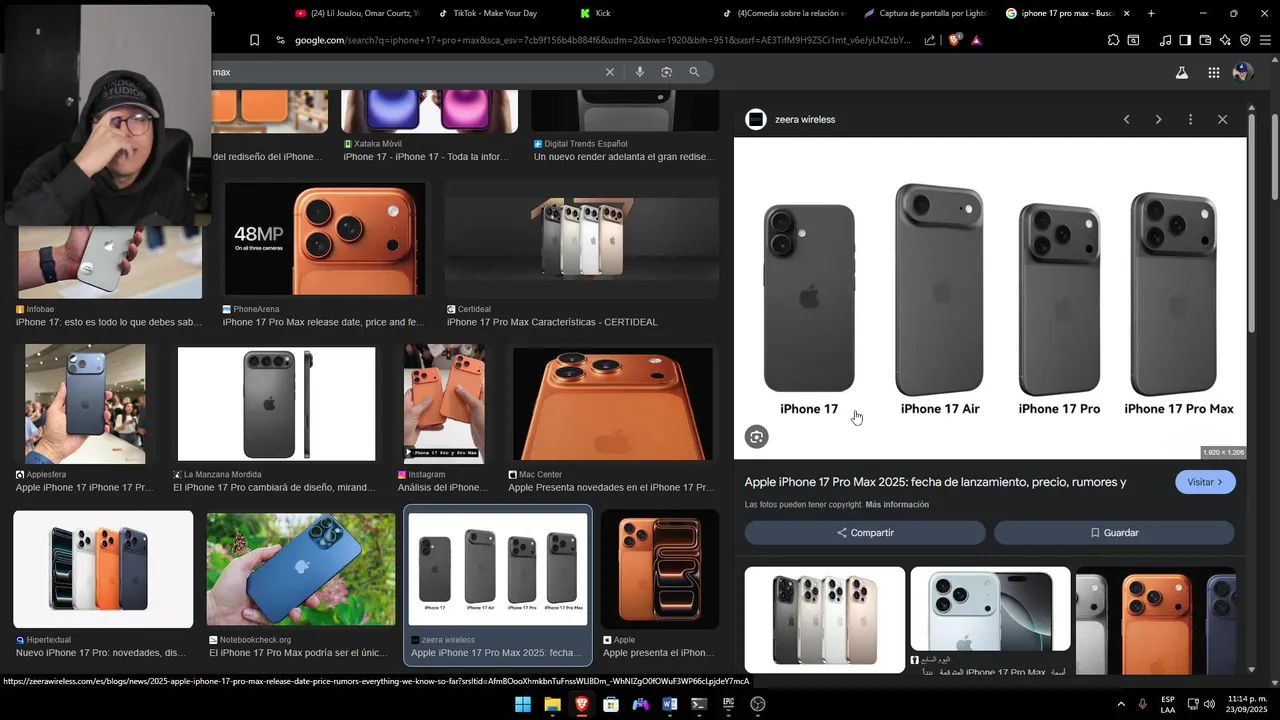The height and width of the screenshot is (720, 1280).
Task: Open the Hipertextual Nuevo iPhone 17 Pro result
Action: click(103, 569)
